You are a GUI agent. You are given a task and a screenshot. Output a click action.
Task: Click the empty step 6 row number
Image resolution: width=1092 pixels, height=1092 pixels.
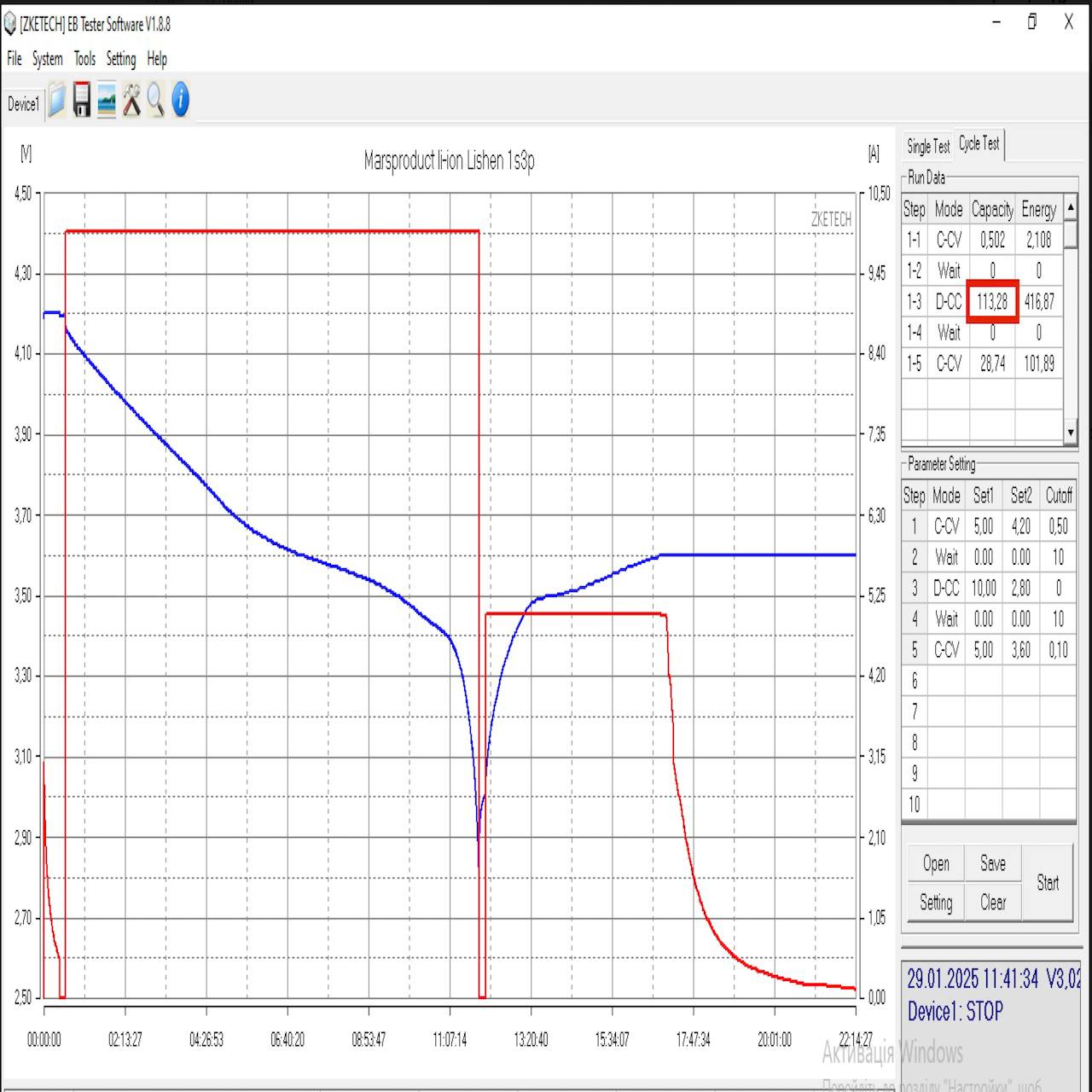click(915, 681)
